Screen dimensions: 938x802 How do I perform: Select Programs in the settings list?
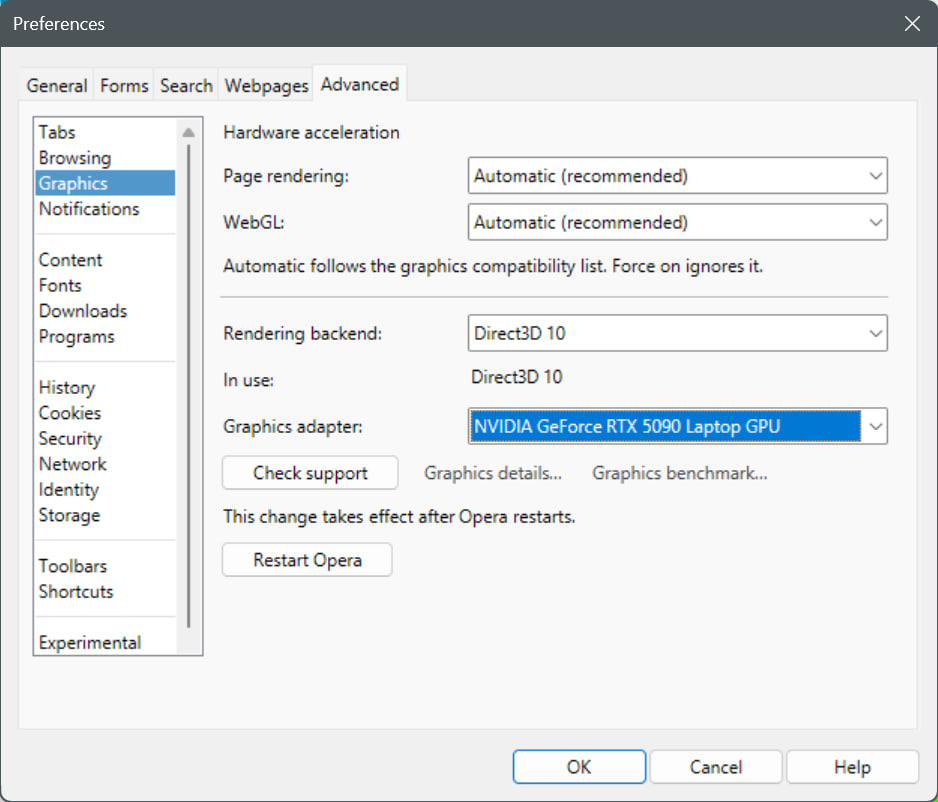click(x=105, y=337)
